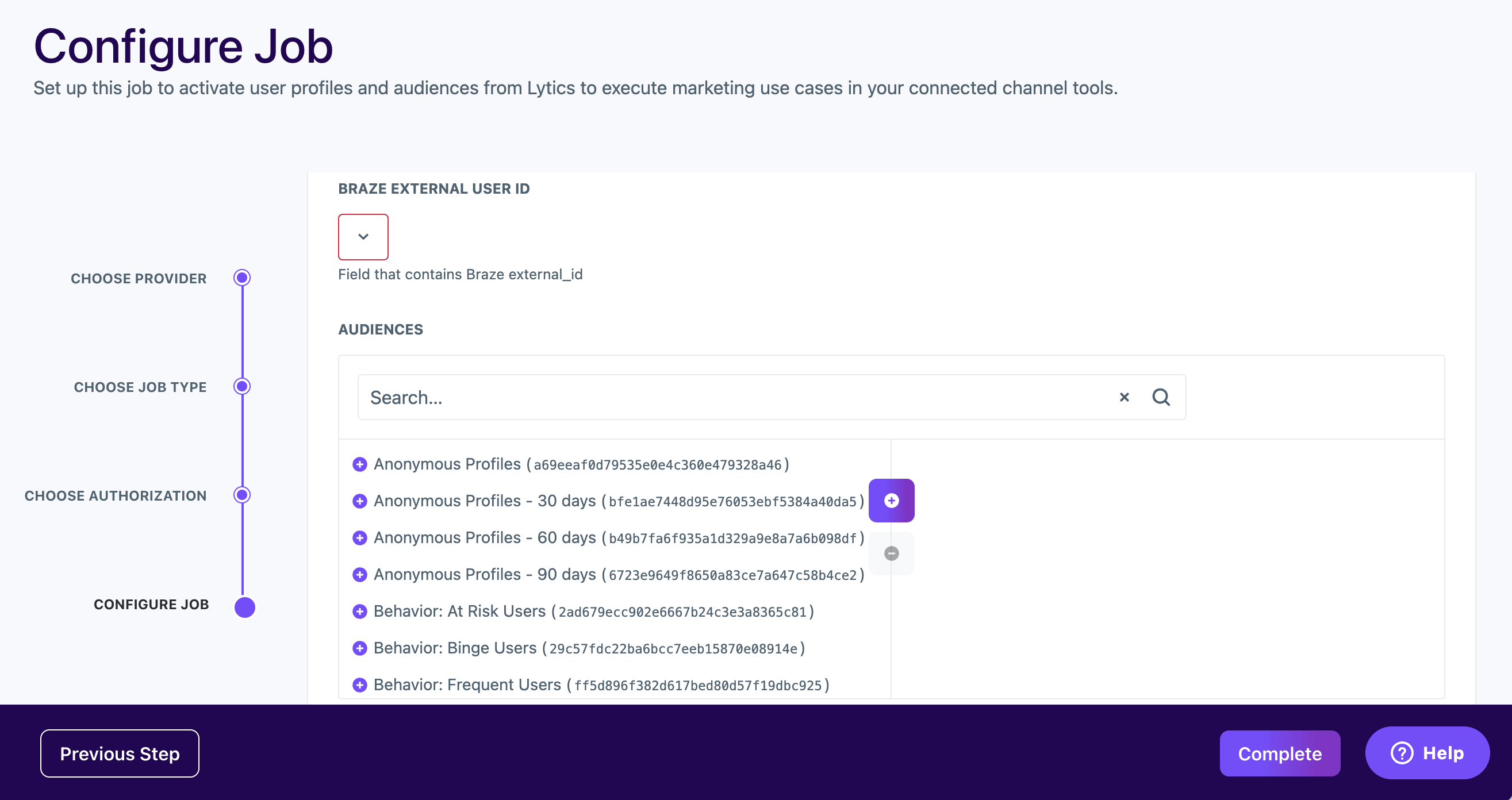Click the Complete button
The width and height of the screenshot is (1512, 800).
1279,753
